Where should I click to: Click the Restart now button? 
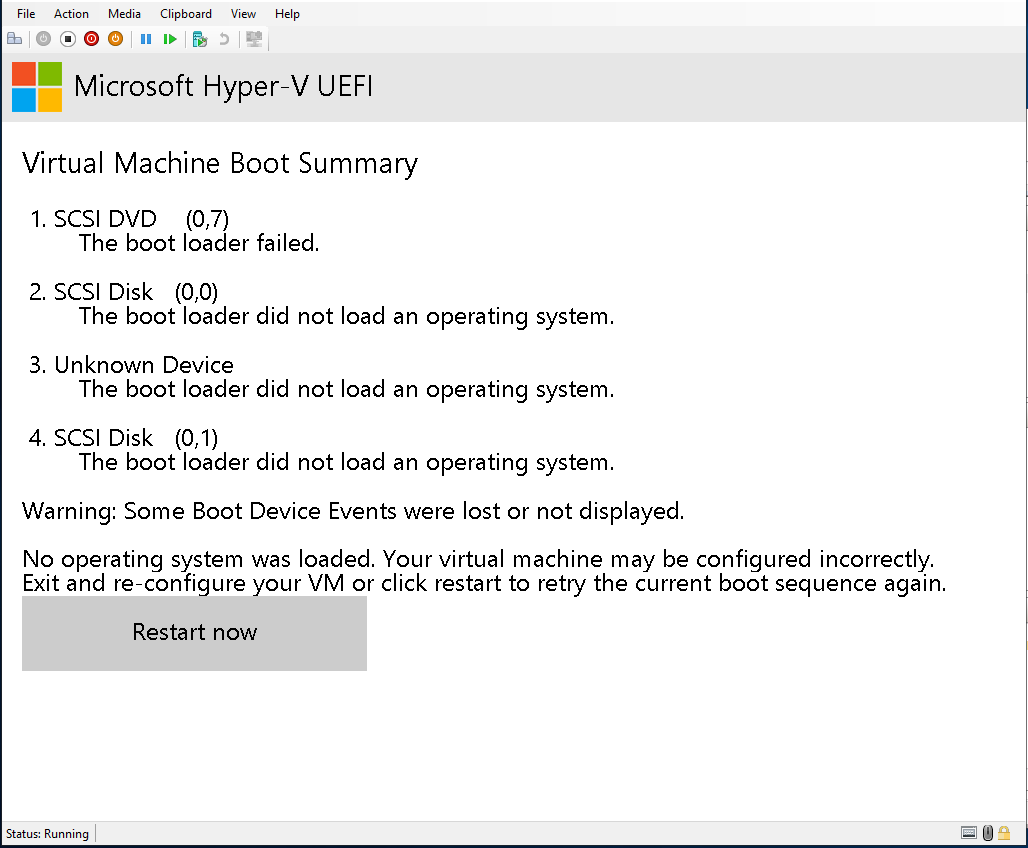click(x=194, y=633)
